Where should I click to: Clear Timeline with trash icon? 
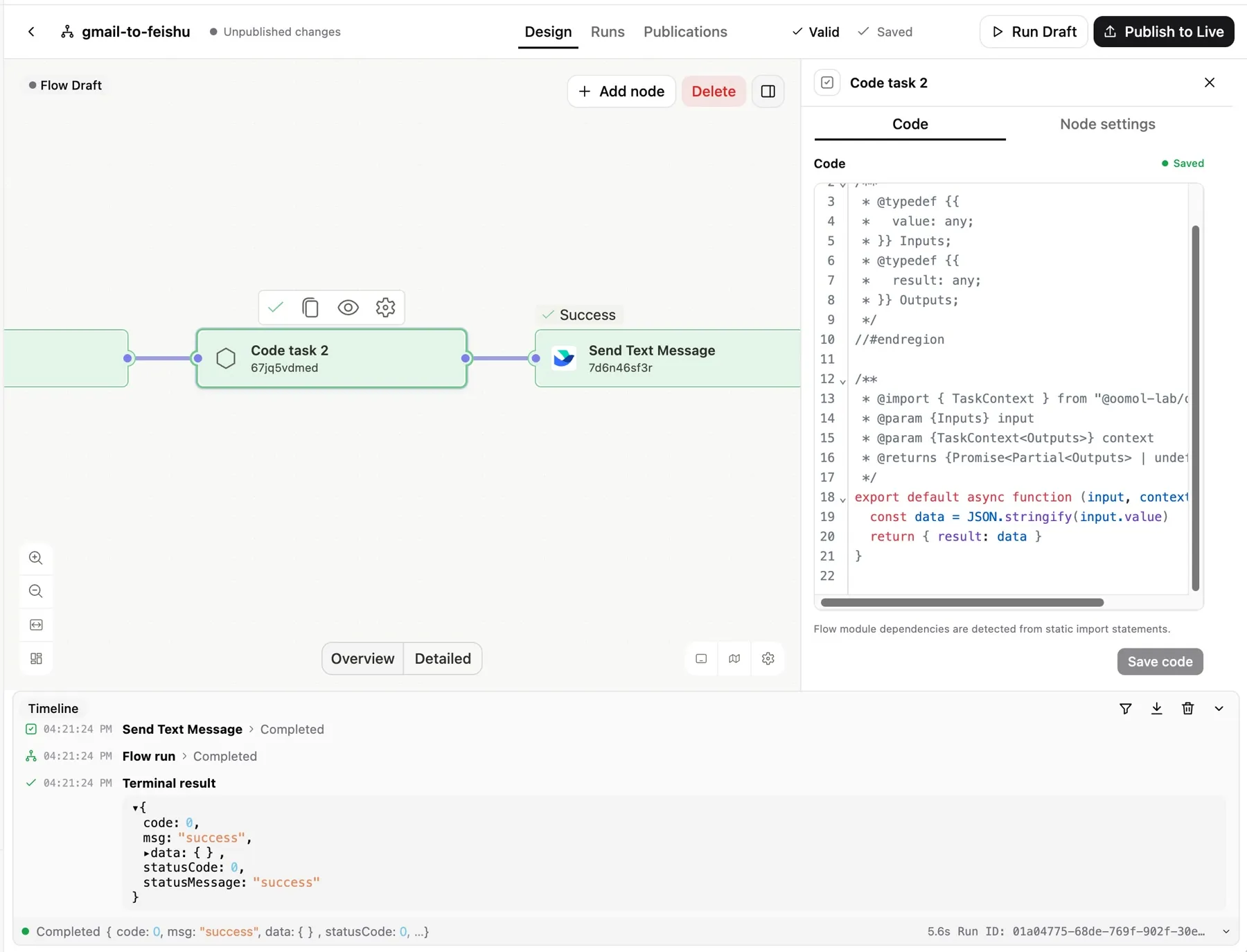pos(1188,708)
